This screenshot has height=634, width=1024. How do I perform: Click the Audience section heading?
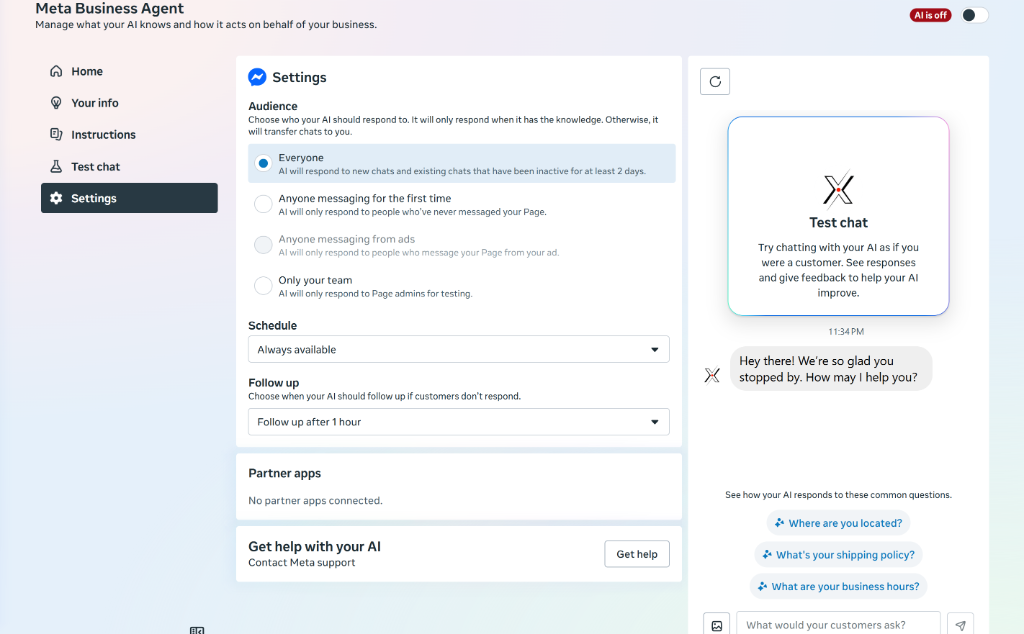click(x=273, y=106)
